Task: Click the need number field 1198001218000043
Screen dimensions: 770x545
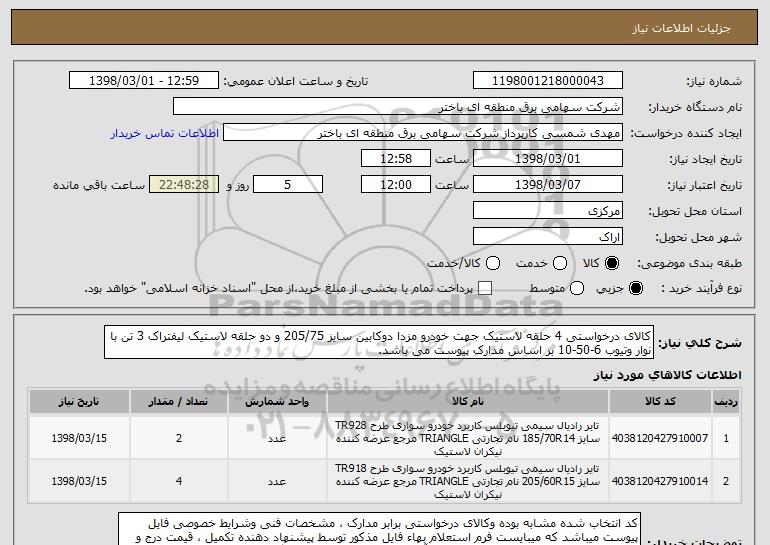Action: [548, 81]
